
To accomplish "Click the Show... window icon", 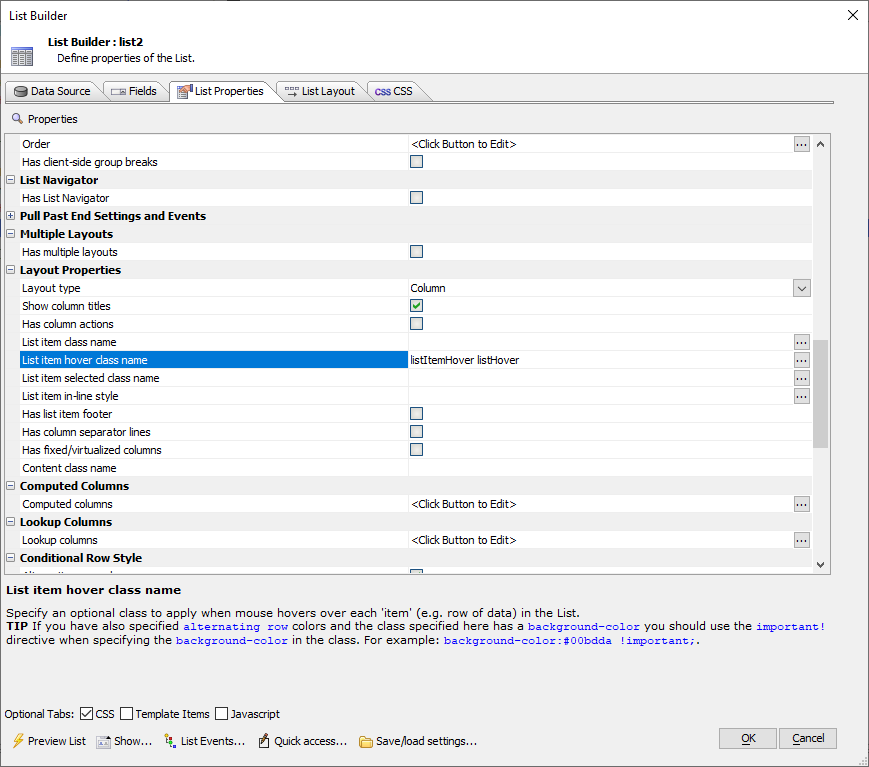I will coord(104,742).
